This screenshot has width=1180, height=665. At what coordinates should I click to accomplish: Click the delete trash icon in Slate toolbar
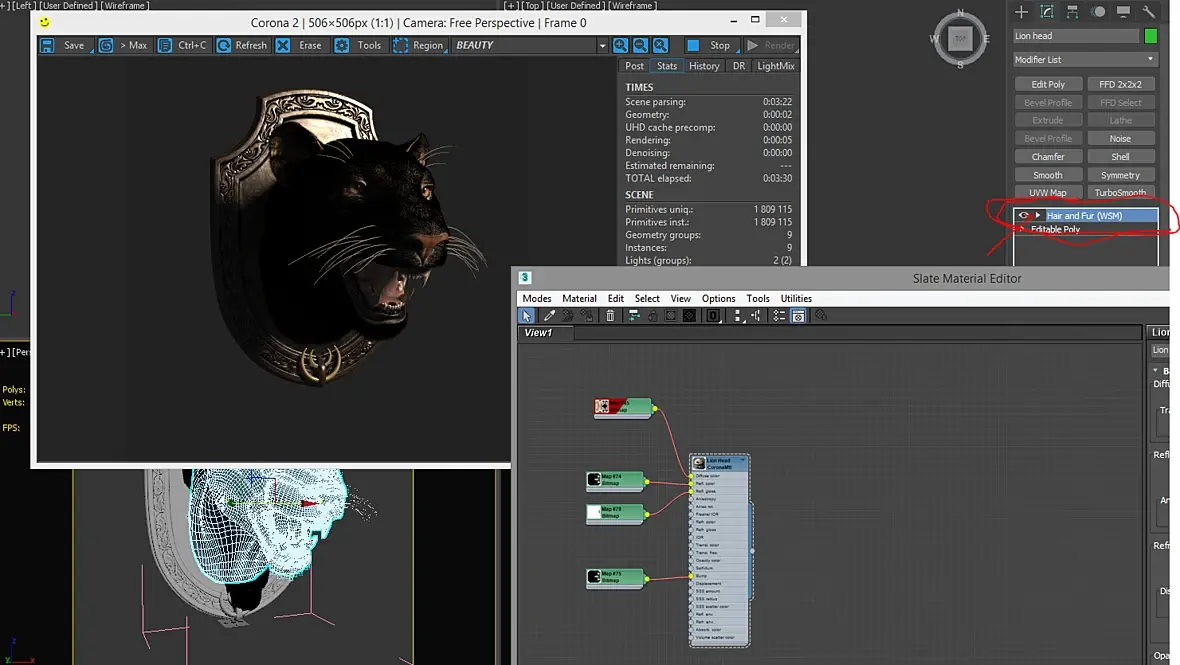pos(610,316)
